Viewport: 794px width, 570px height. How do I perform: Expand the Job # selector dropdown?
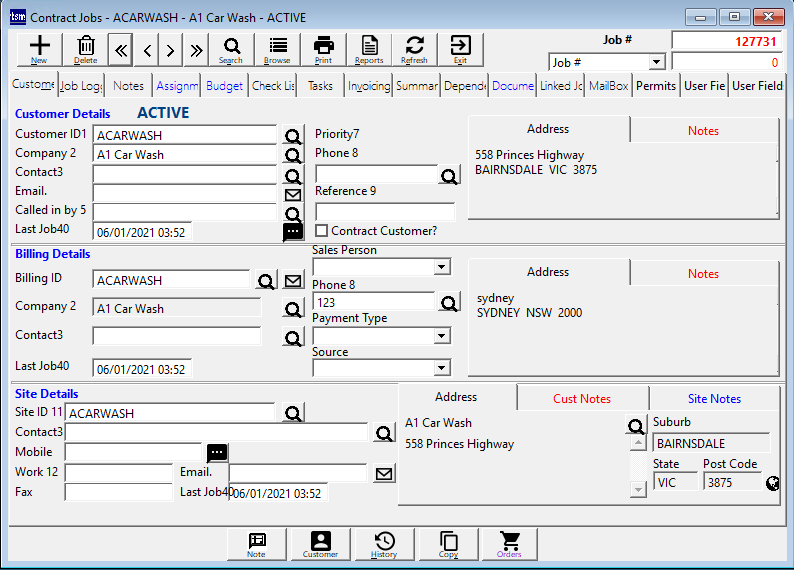pos(656,63)
